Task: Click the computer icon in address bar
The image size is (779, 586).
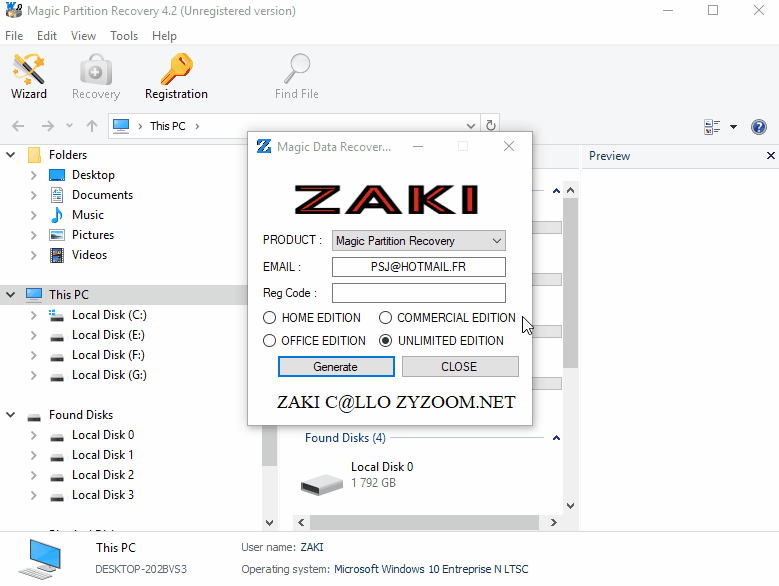Action: pos(121,126)
